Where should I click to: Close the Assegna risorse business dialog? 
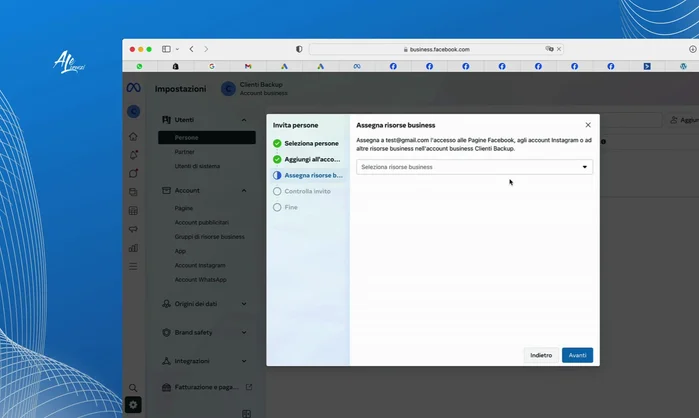[x=588, y=125]
